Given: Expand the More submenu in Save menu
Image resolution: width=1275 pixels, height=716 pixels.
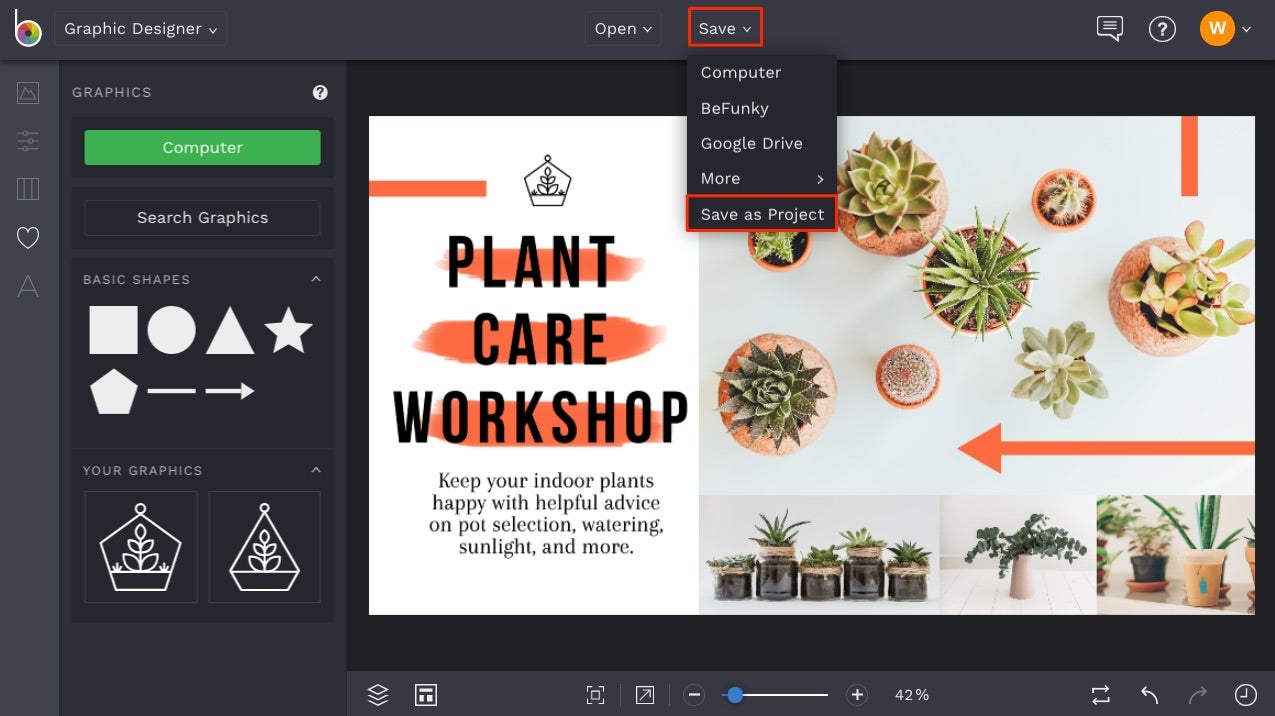Looking at the screenshot, I should [762, 178].
